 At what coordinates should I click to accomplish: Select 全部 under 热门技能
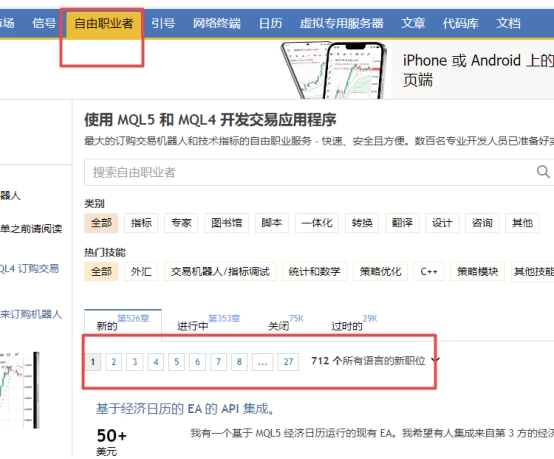[101, 272]
